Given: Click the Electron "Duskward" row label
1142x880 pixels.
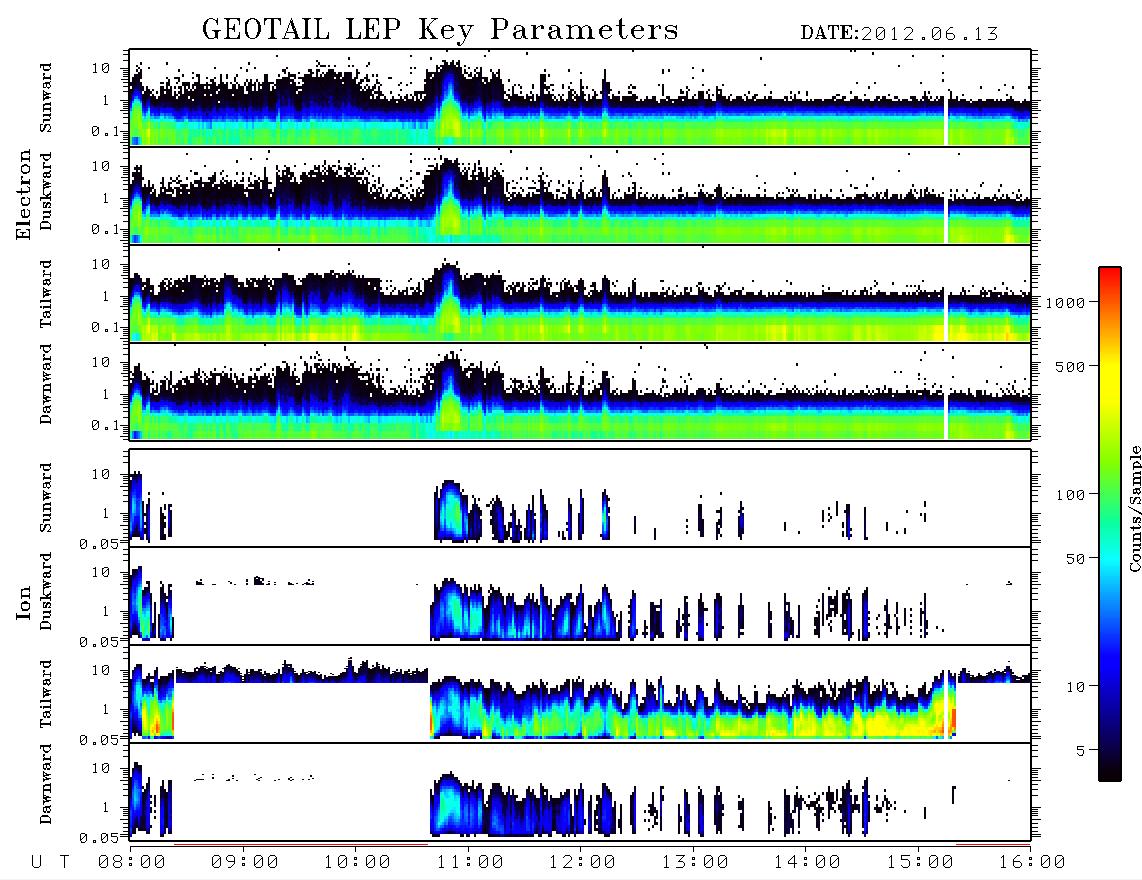Looking at the screenshot, I should 46,191.
